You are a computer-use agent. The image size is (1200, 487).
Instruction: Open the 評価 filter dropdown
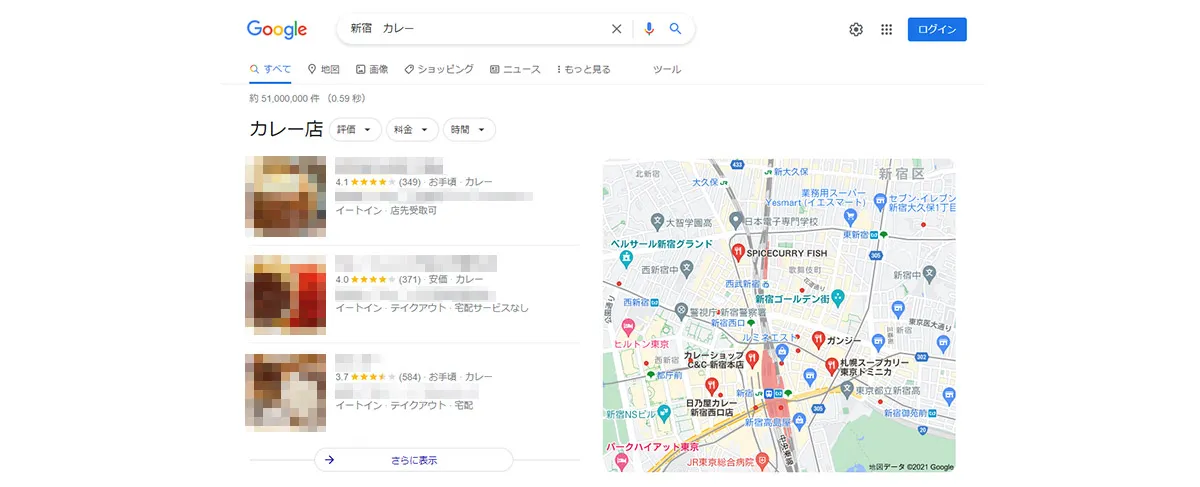(x=355, y=130)
